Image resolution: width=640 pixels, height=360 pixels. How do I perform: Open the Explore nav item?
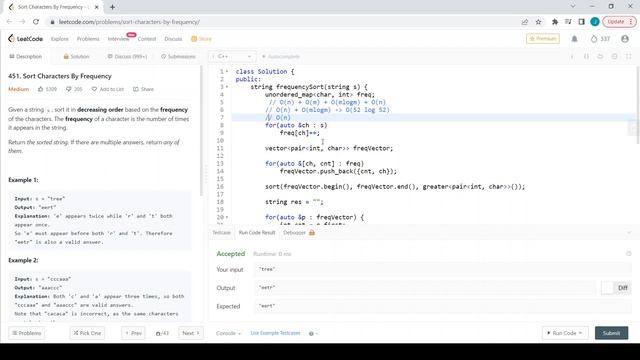(x=60, y=39)
